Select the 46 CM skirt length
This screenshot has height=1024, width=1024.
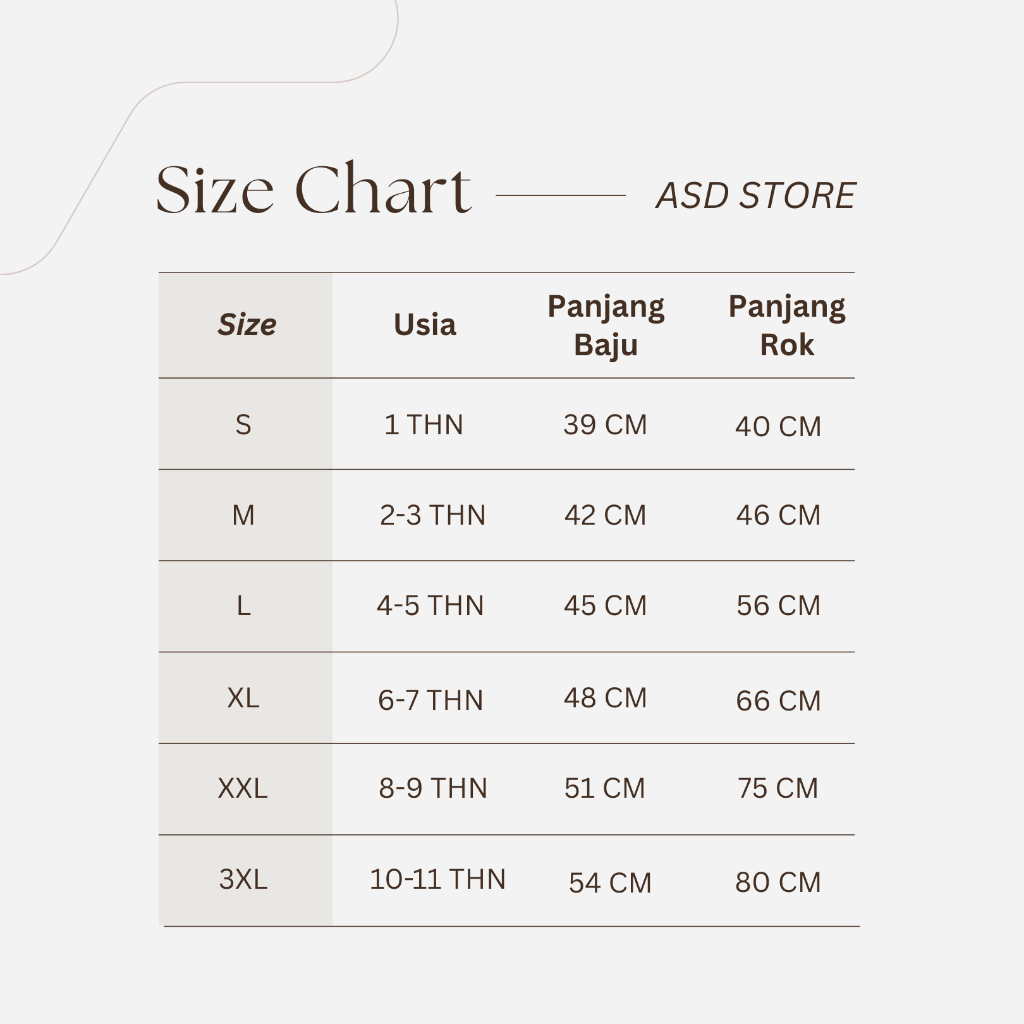click(x=778, y=516)
